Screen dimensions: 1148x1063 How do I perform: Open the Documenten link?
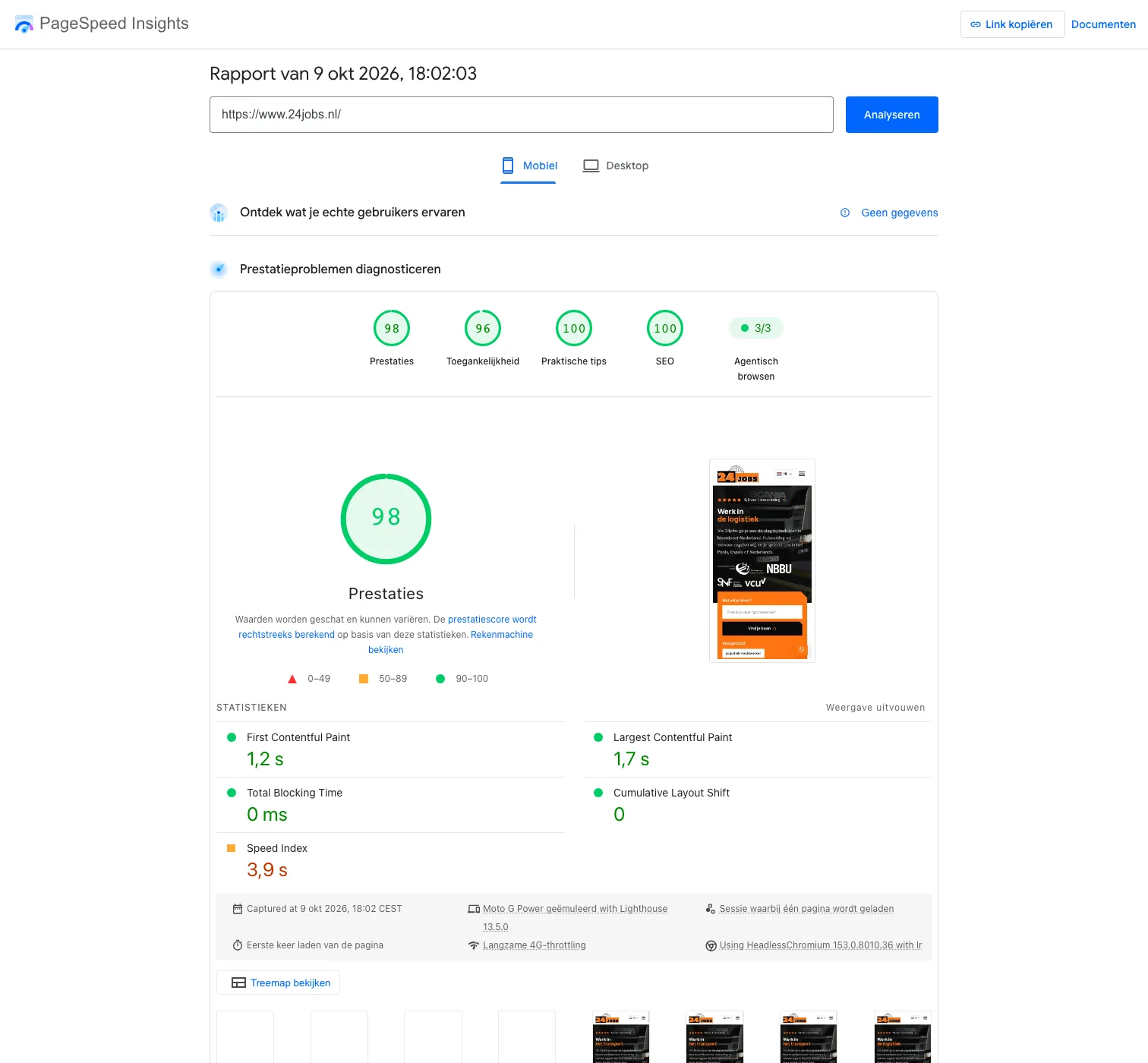[x=1103, y=24]
